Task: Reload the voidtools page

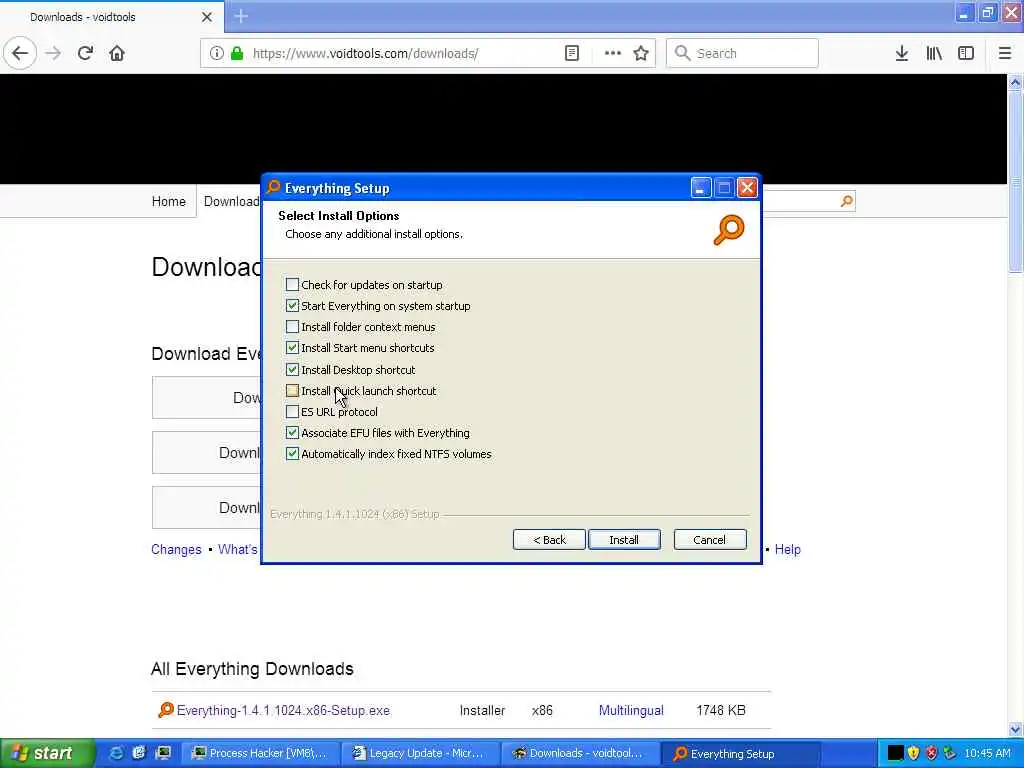Action: click(x=85, y=53)
